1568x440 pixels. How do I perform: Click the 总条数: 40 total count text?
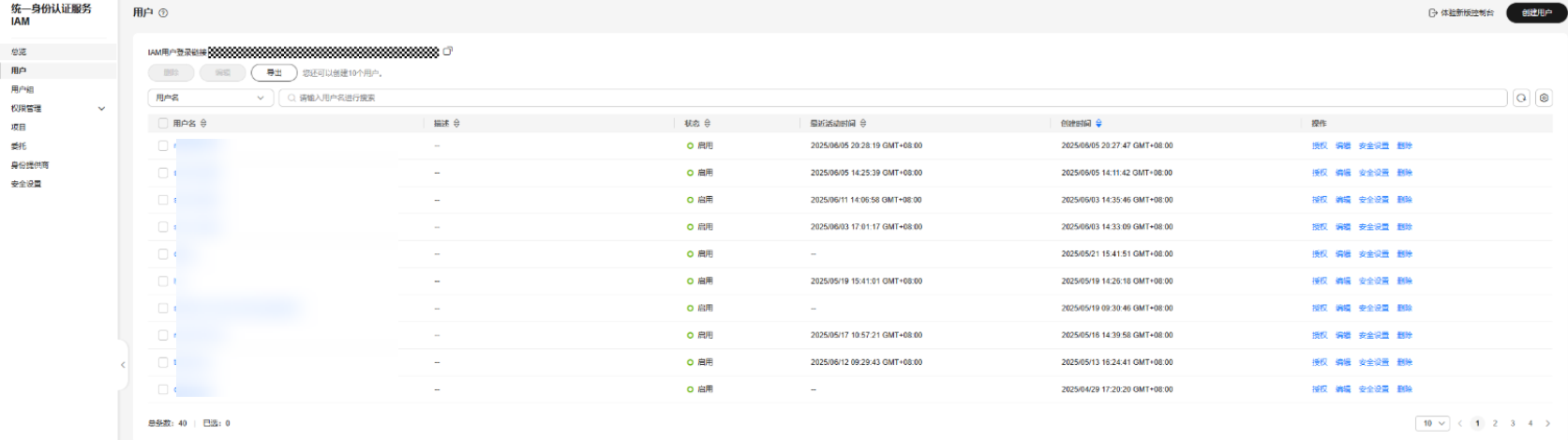168,424
